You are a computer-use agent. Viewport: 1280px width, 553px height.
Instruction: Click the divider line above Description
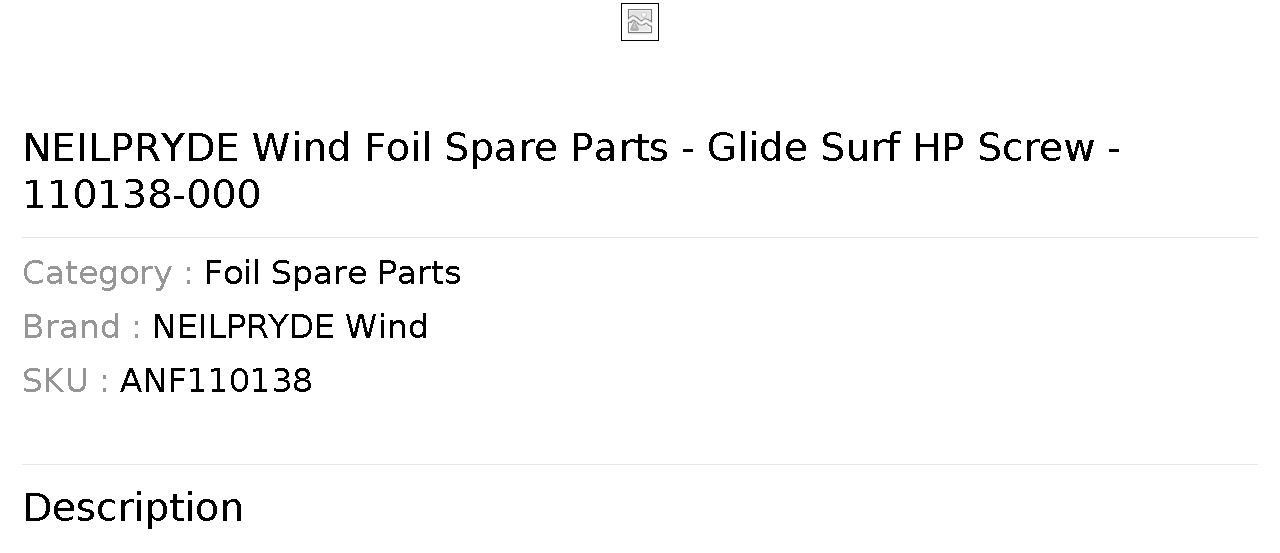pyautogui.click(x=640, y=465)
